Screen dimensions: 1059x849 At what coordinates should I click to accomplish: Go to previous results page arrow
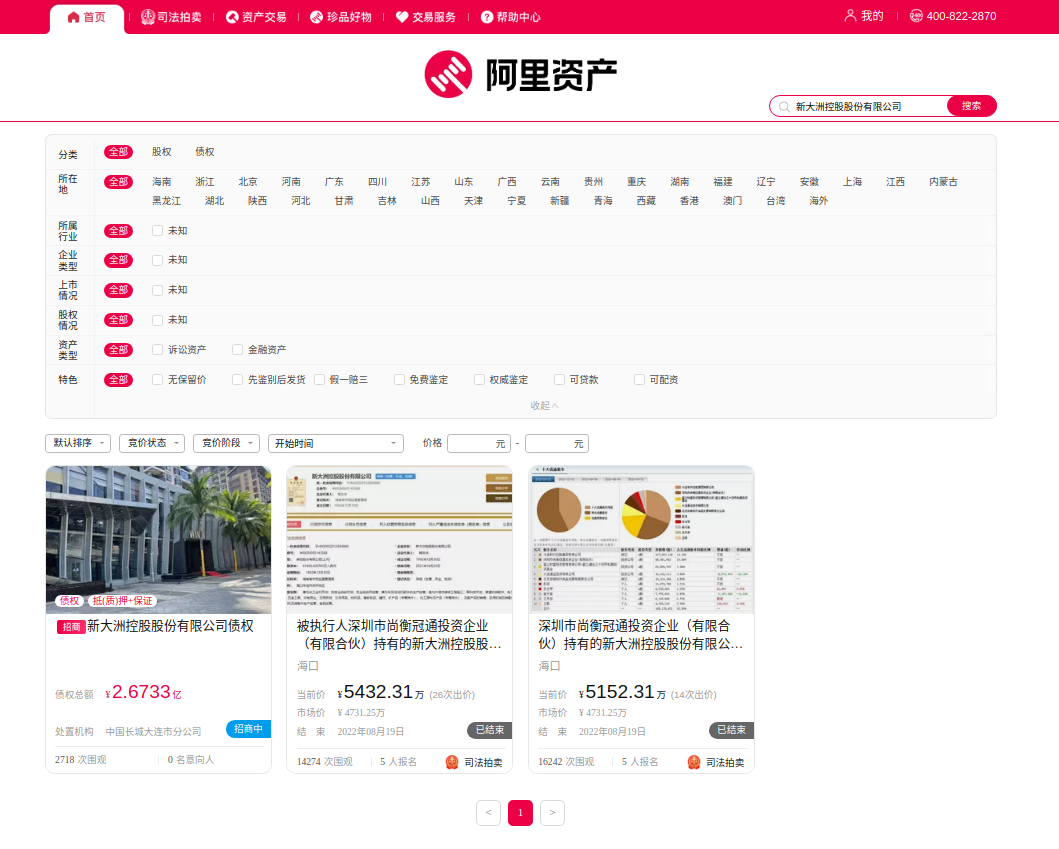tap(488, 813)
